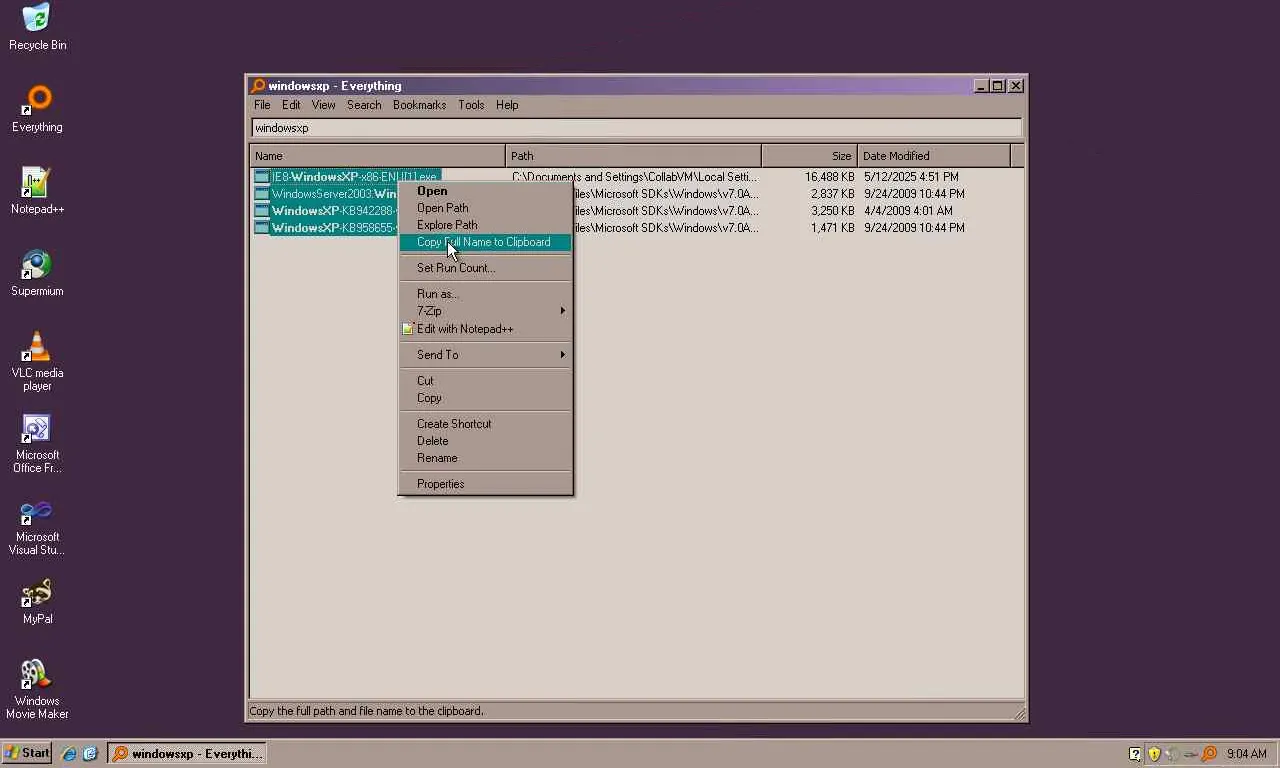This screenshot has width=1280, height=768.
Task: Open the View menu
Action: point(323,105)
